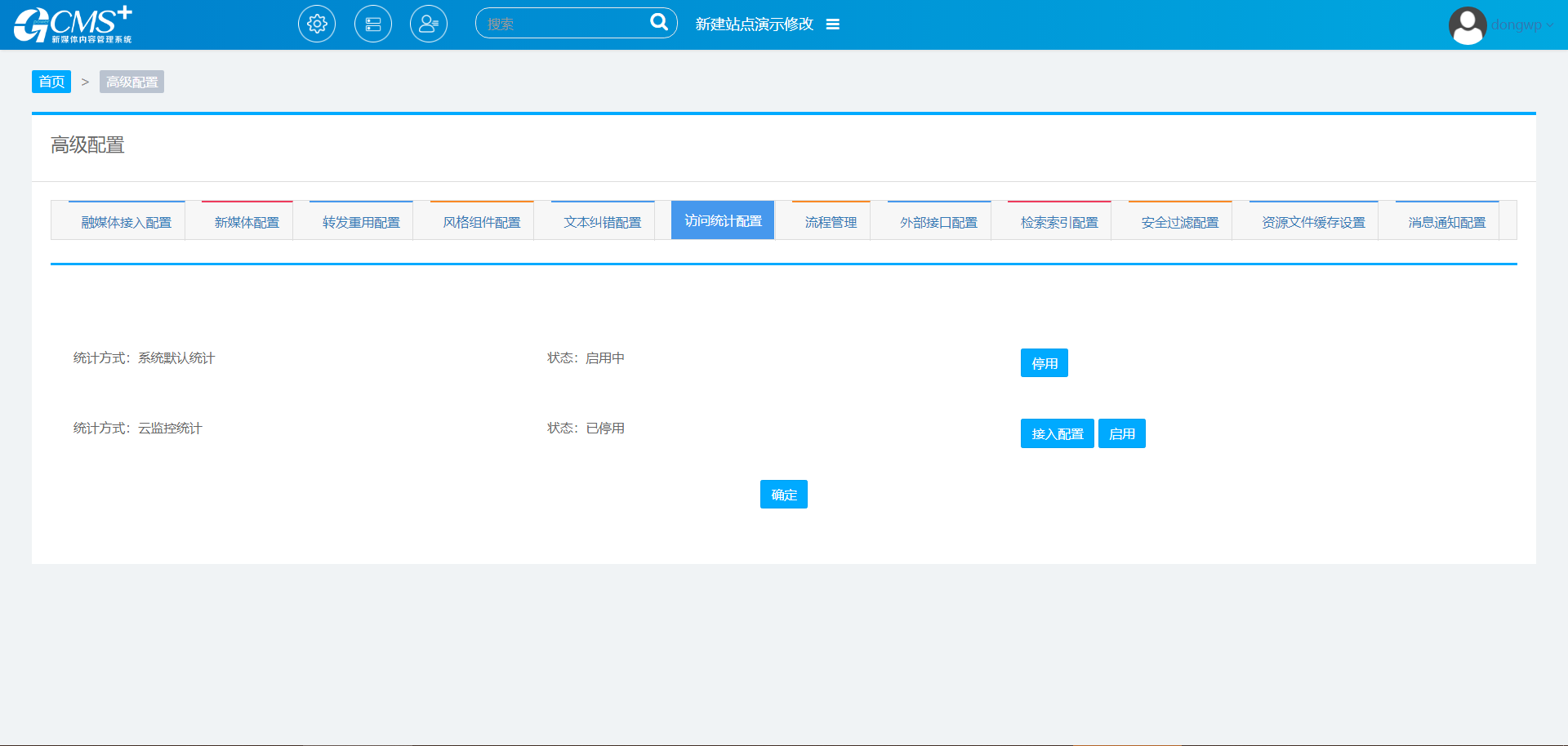
Task: Enable cloud monitoring statistics with 启用
Action: tap(1121, 433)
